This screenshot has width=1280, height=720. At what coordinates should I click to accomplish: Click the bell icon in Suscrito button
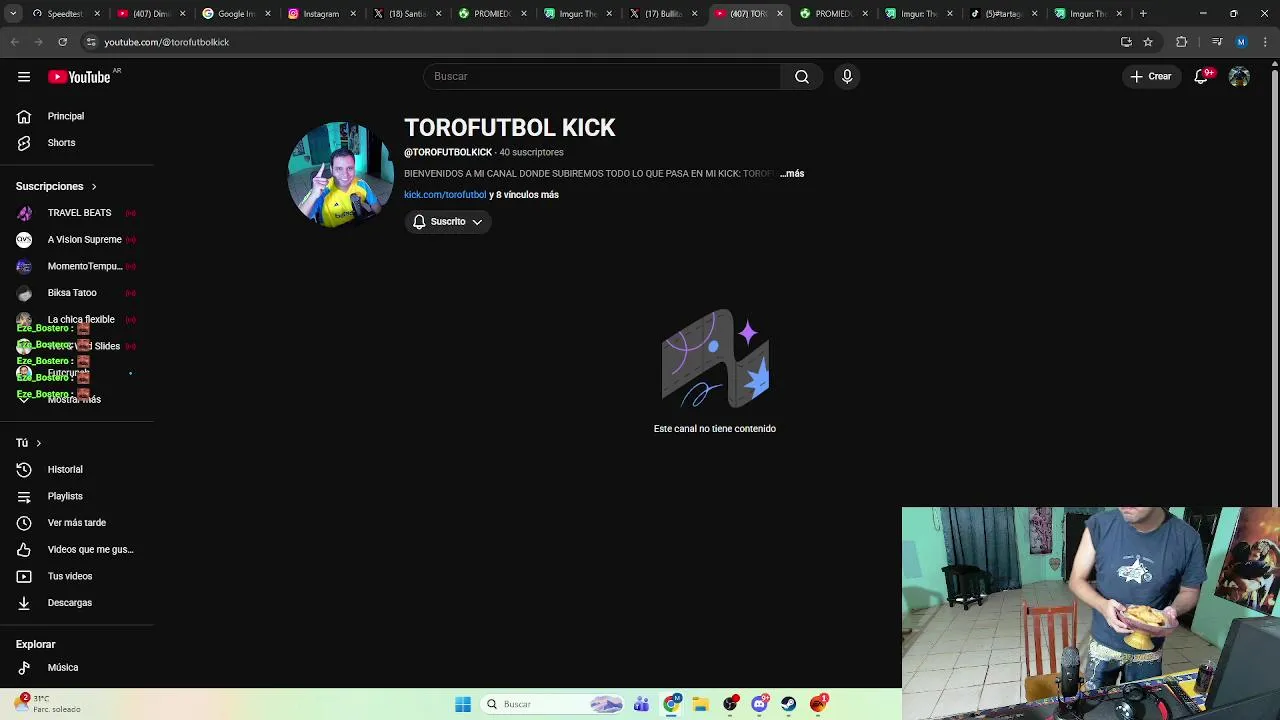tap(419, 222)
